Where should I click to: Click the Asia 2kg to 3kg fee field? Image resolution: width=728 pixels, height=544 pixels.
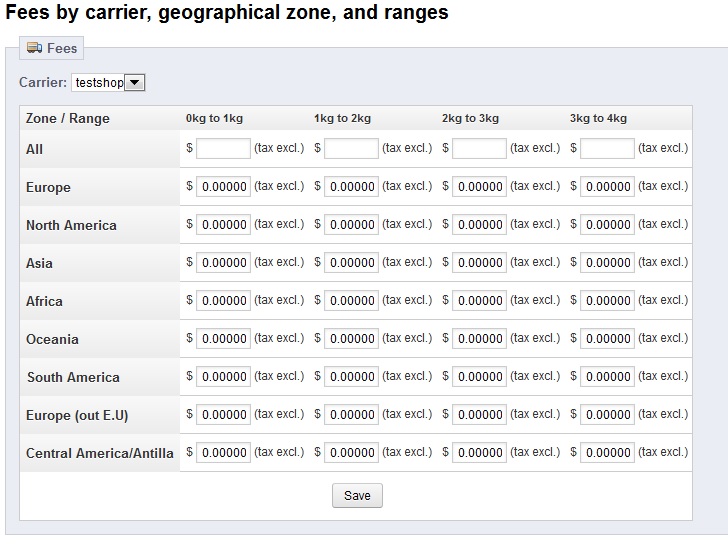point(479,263)
